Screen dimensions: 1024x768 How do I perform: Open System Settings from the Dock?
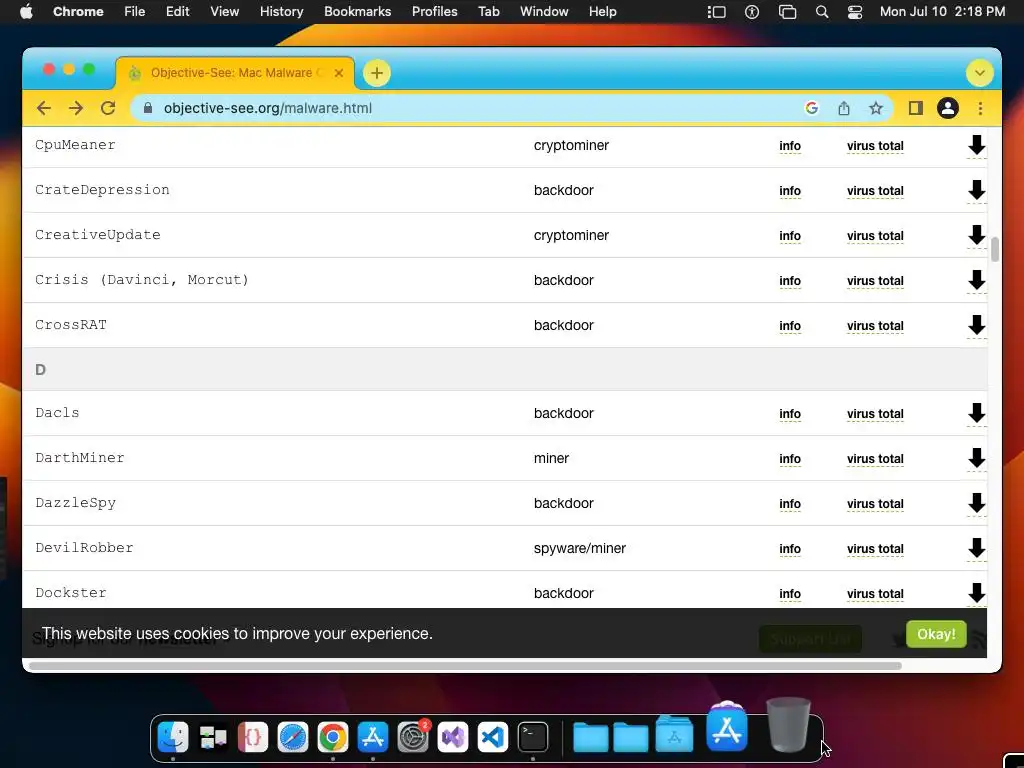tap(413, 737)
